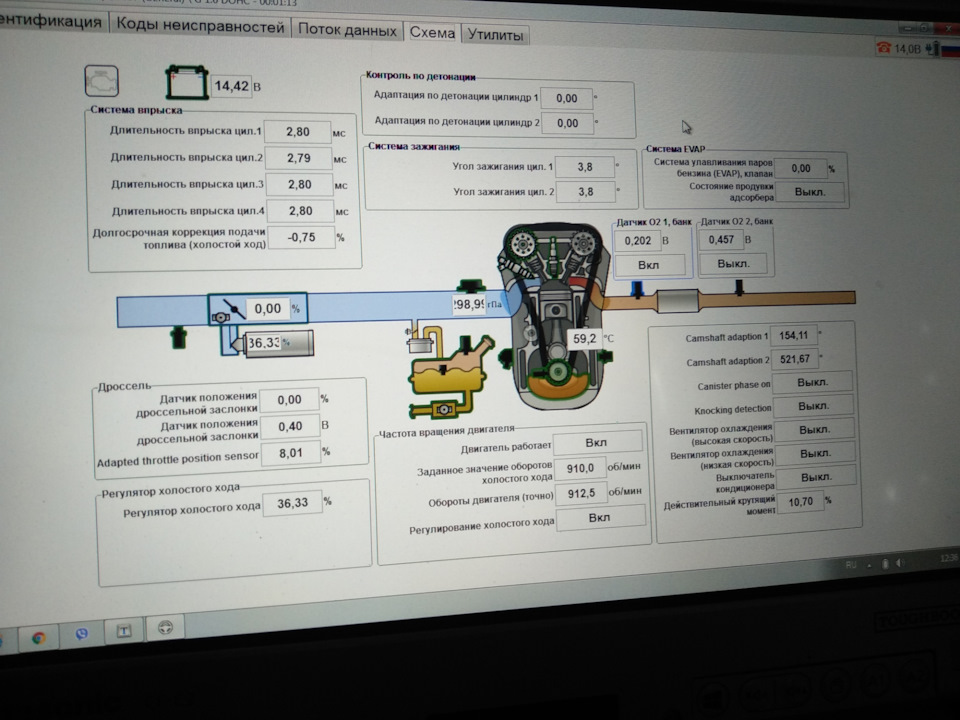960x720 pixels.
Task: Click Регулирование холостого хода Вкл status
Action: pyautogui.click(x=600, y=517)
